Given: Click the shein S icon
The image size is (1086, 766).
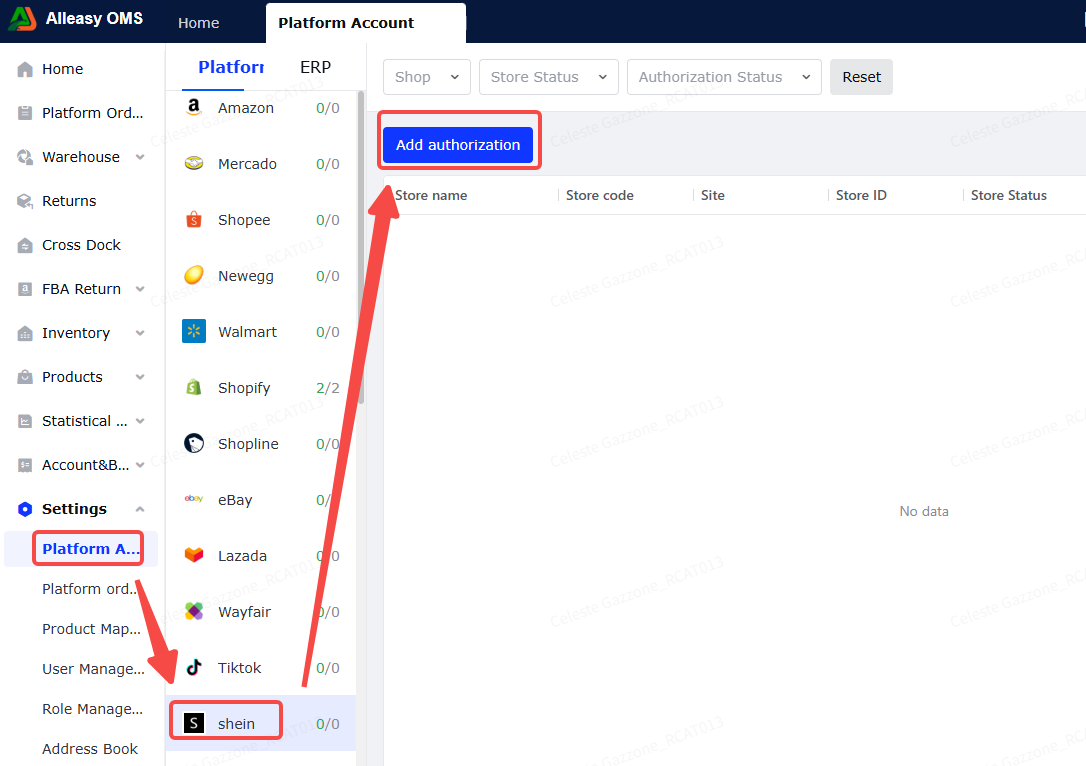Looking at the screenshot, I should tap(194, 723).
